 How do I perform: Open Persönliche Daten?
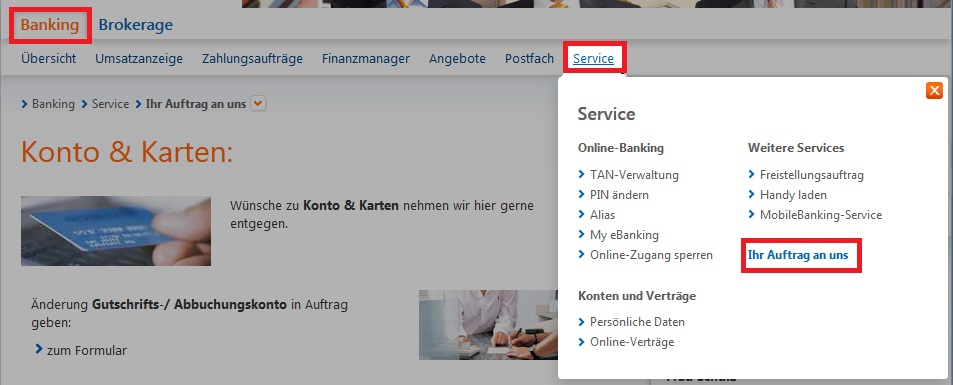[637, 322]
